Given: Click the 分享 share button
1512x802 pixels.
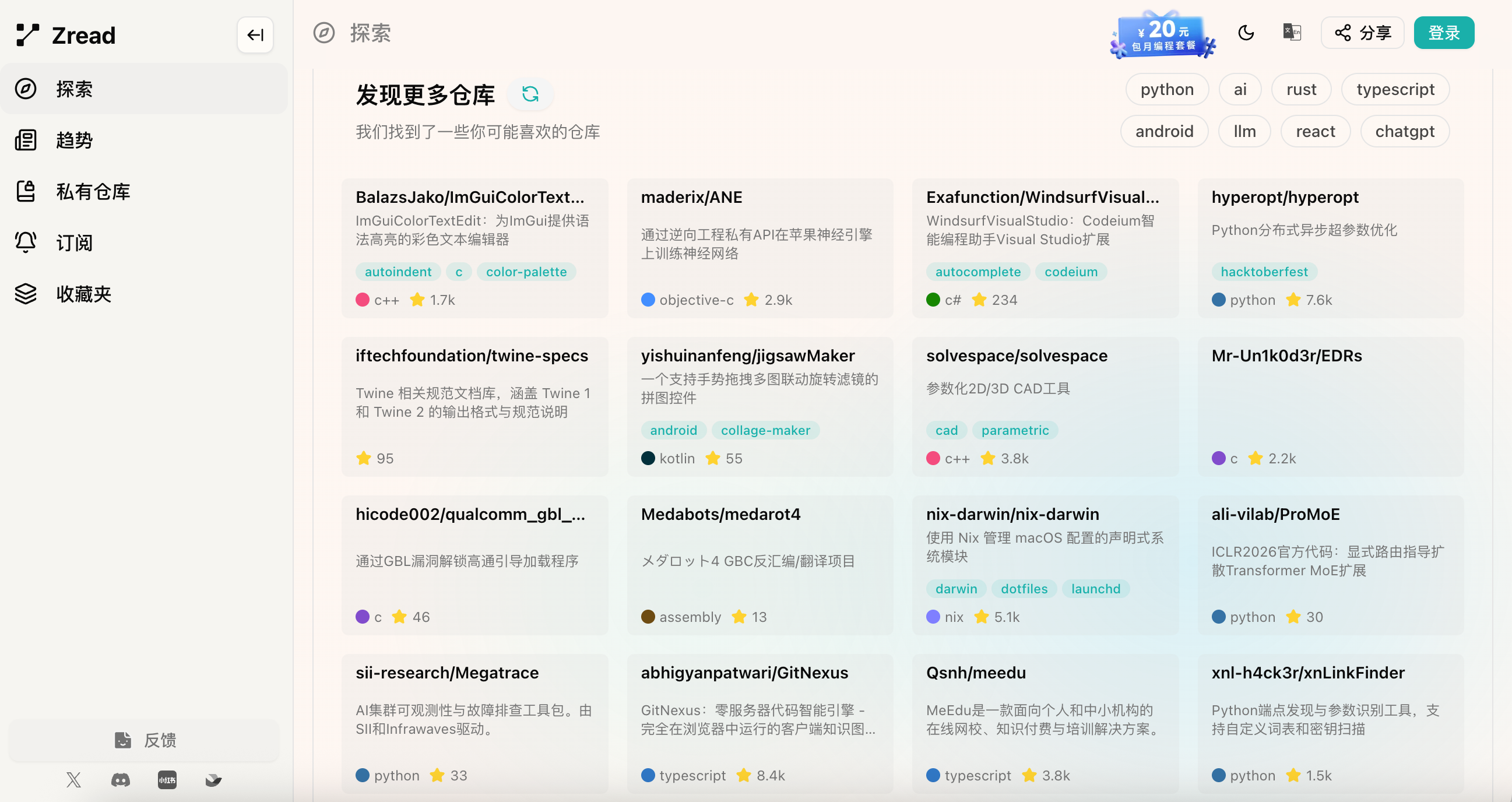Looking at the screenshot, I should coord(1362,33).
